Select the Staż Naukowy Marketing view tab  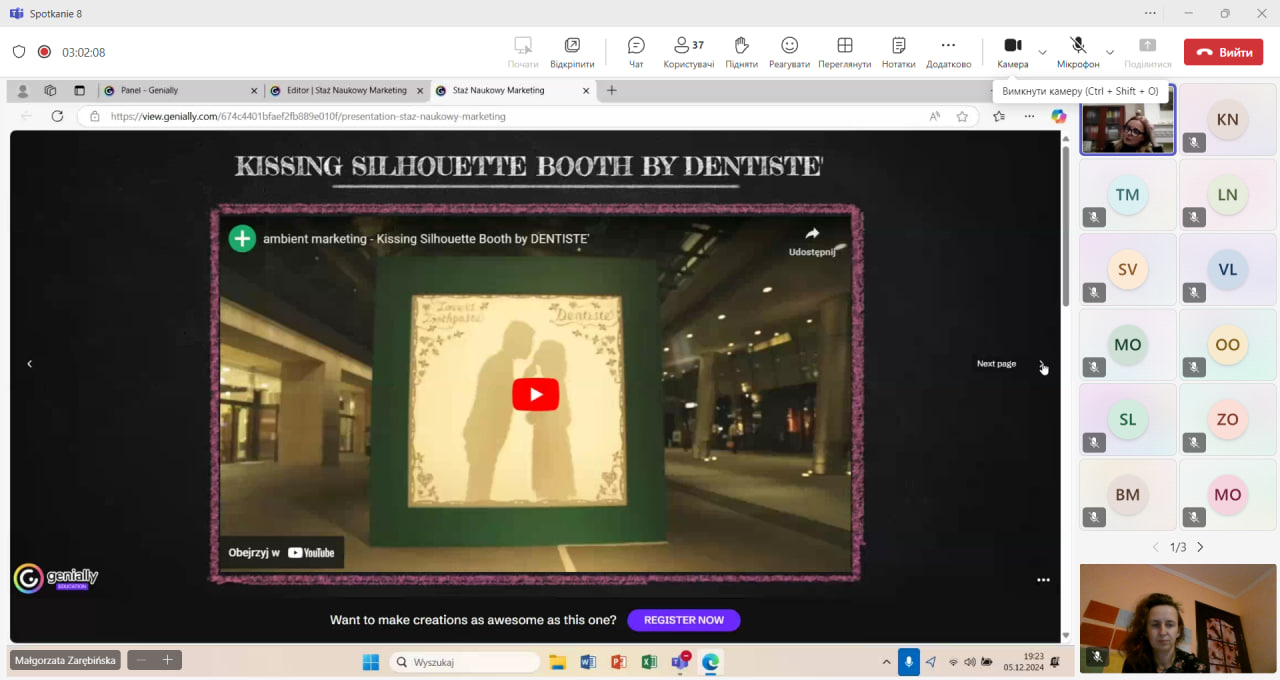[x=513, y=90]
